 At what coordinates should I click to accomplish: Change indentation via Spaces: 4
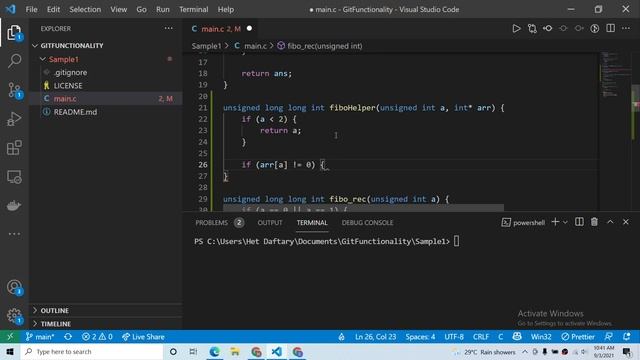click(420, 337)
